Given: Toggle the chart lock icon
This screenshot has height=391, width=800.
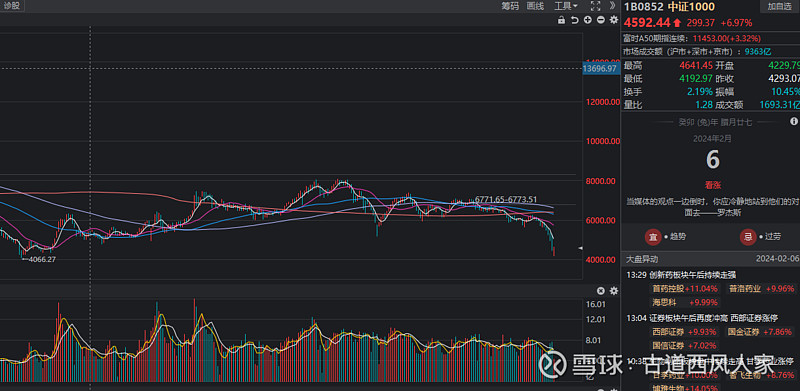Looking at the screenshot, I should tap(561, 20).
